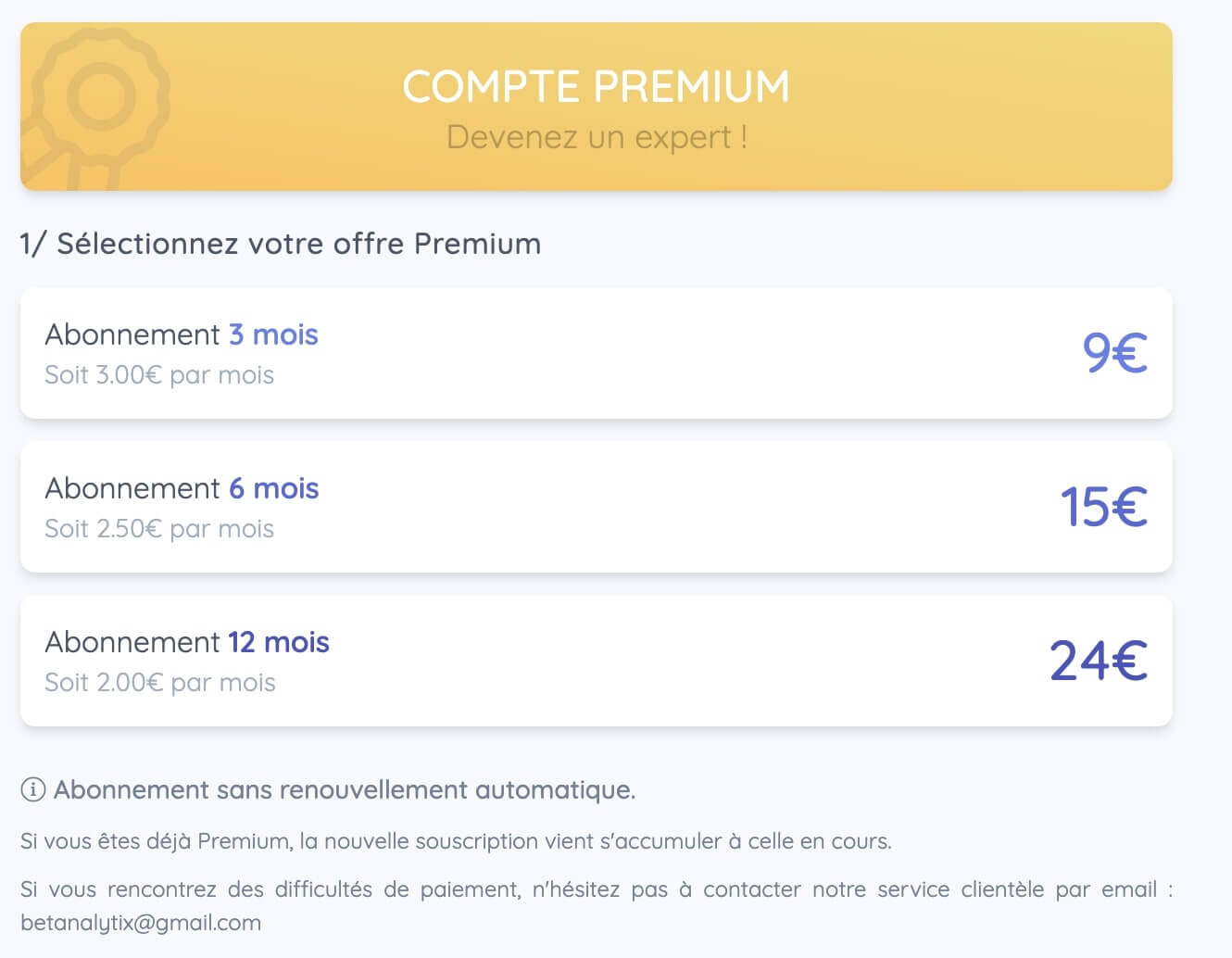Click 'Soit 3.00€ par mois' text
The width and height of the screenshot is (1232, 958).
(159, 375)
